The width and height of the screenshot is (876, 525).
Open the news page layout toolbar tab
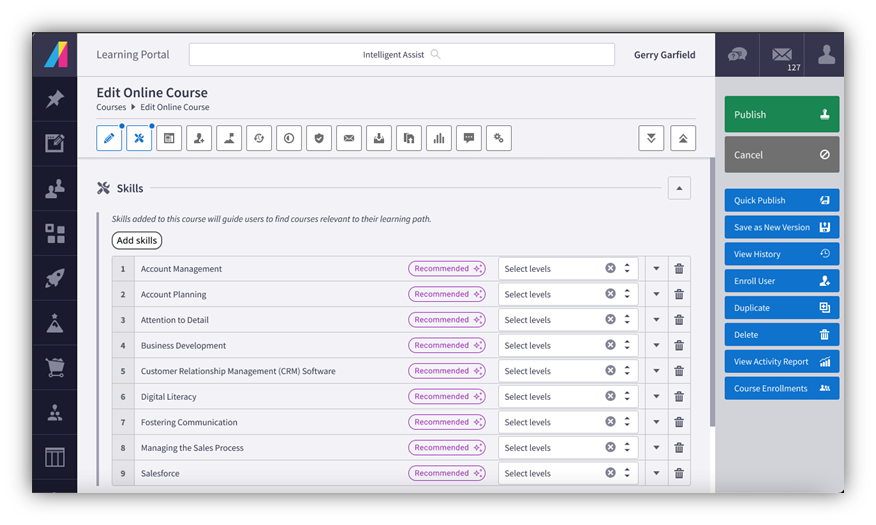(169, 138)
